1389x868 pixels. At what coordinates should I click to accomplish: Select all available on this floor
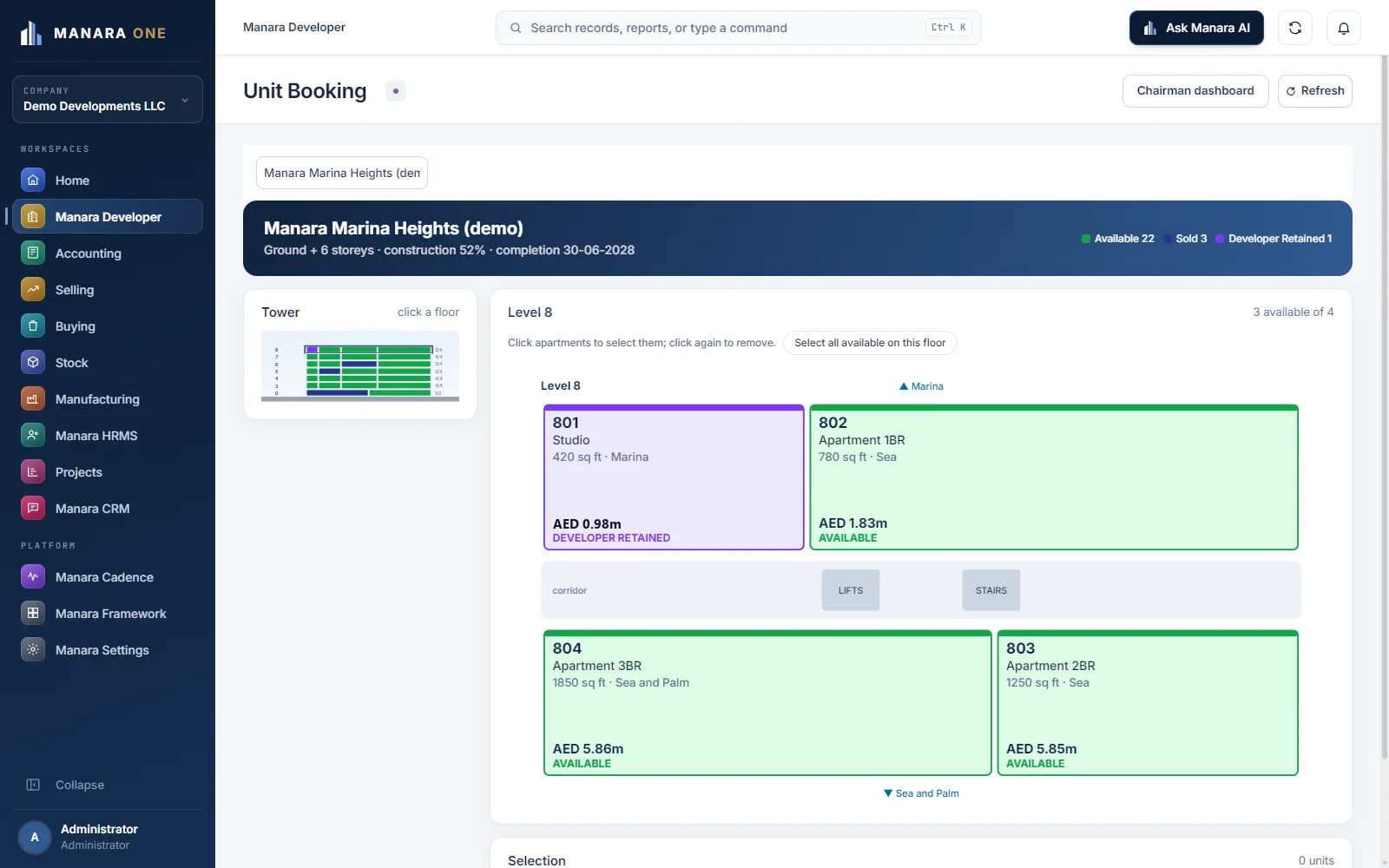tap(870, 343)
